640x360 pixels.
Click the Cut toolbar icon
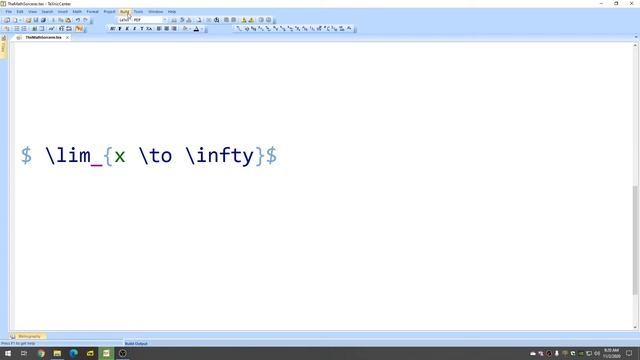53,20
